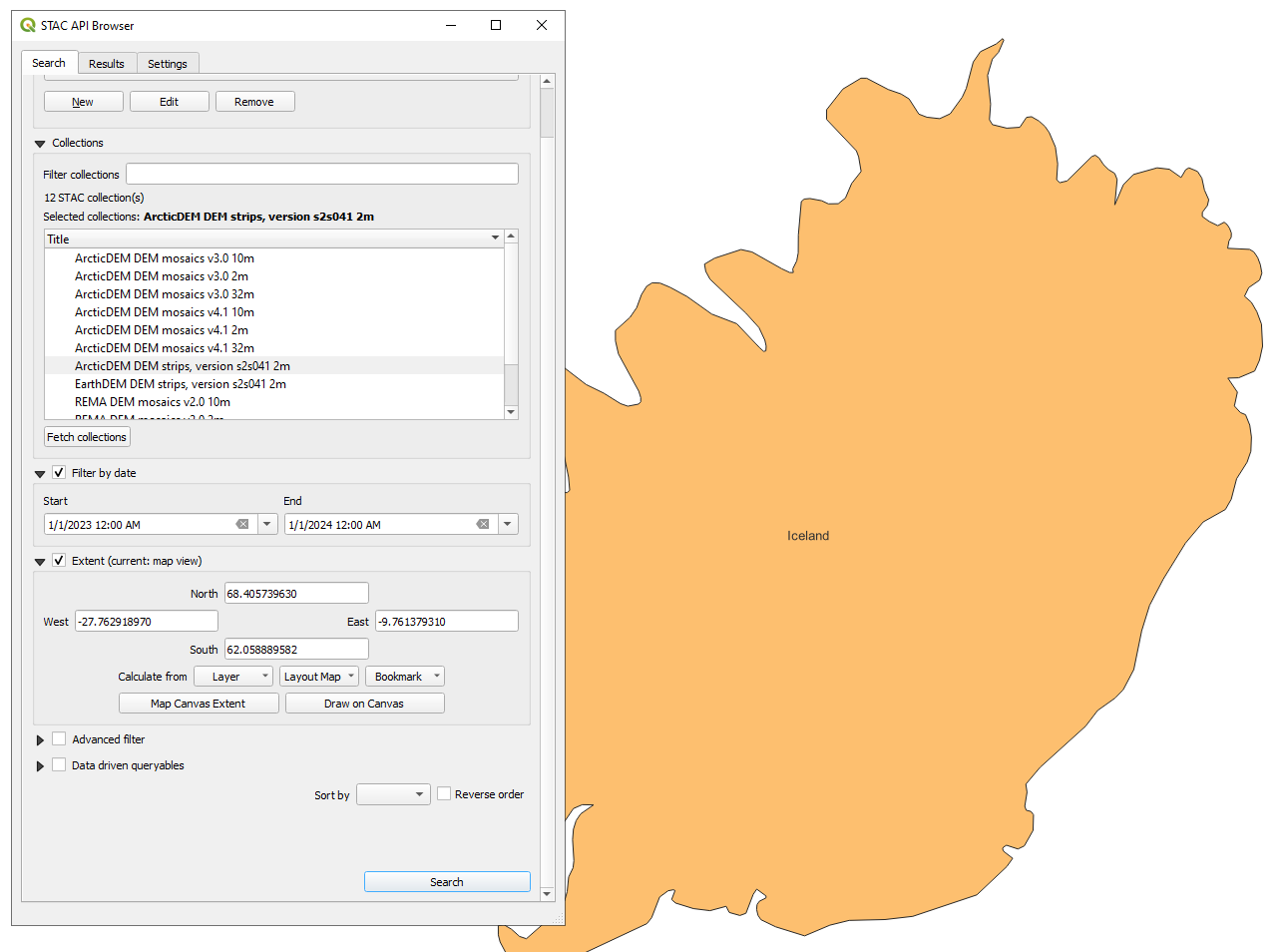The height and width of the screenshot is (952, 1287).
Task: Open the Start date calendar dropdown
Action: [x=267, y=524]
